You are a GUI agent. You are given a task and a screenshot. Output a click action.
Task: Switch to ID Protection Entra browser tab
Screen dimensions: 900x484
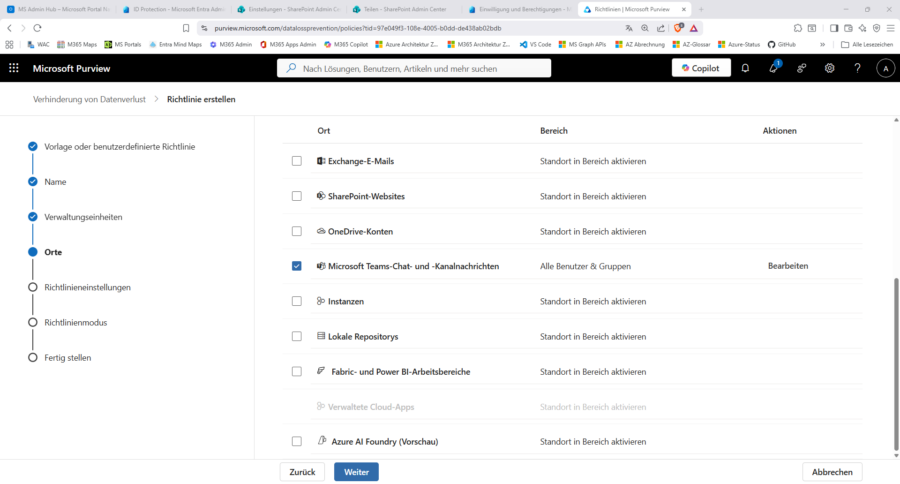(x=173, y=9)
